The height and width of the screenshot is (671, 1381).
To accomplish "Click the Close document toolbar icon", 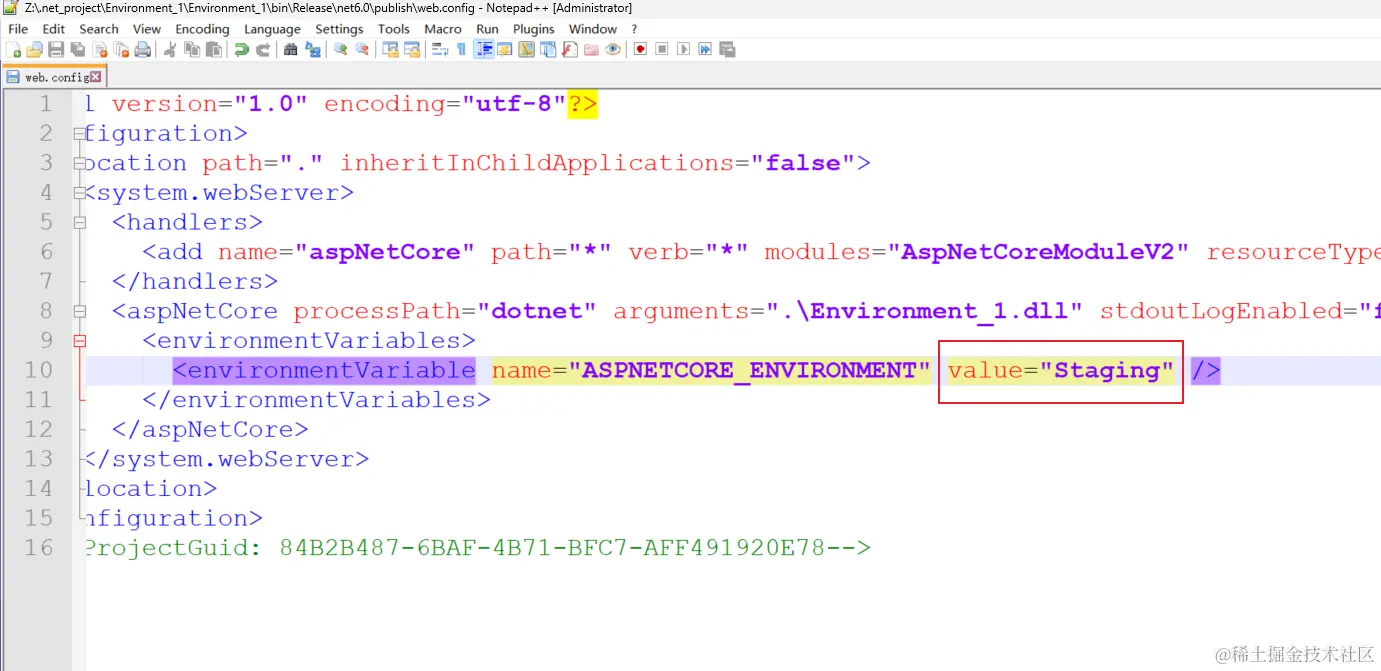I will click(100, 49).
